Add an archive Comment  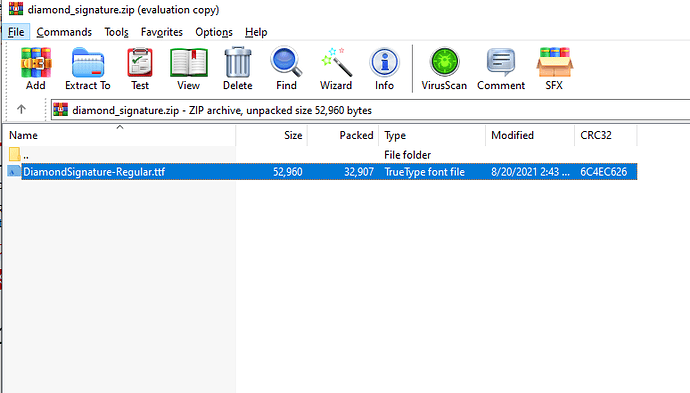(x=501, y=68)
